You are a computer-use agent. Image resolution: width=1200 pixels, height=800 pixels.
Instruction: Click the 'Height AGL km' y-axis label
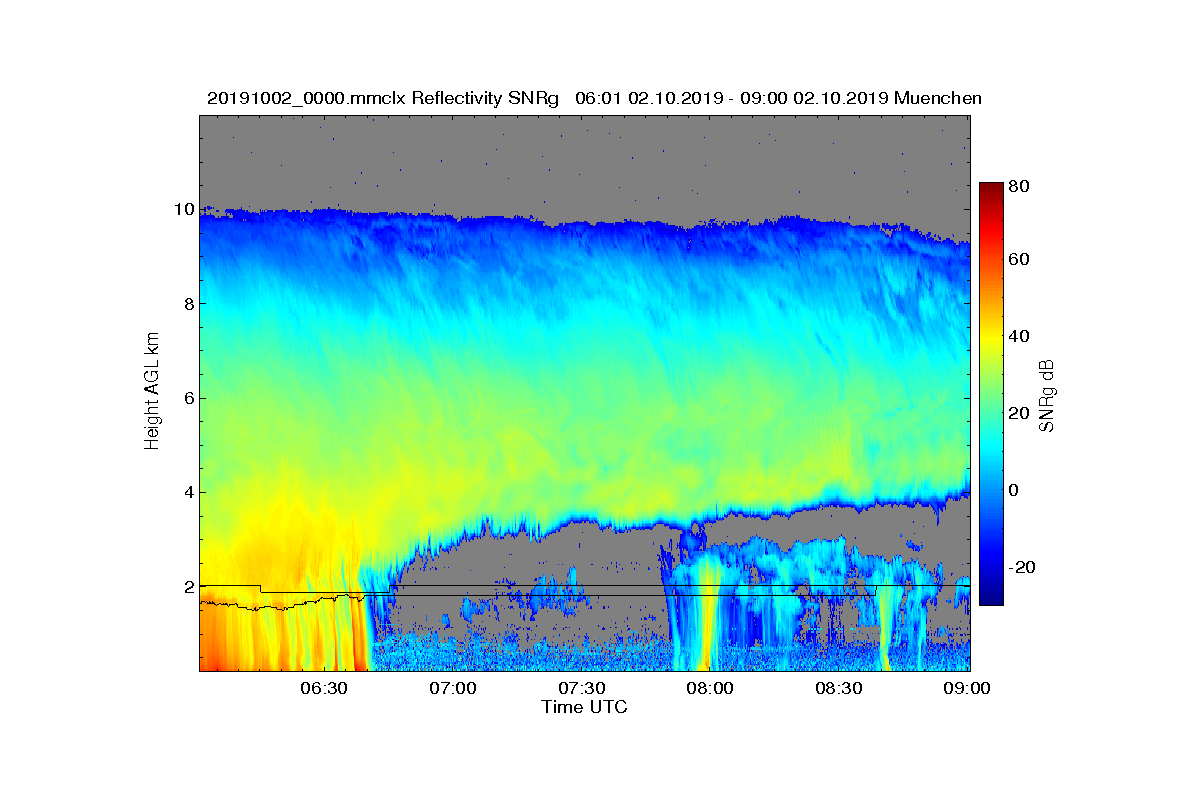152,393
